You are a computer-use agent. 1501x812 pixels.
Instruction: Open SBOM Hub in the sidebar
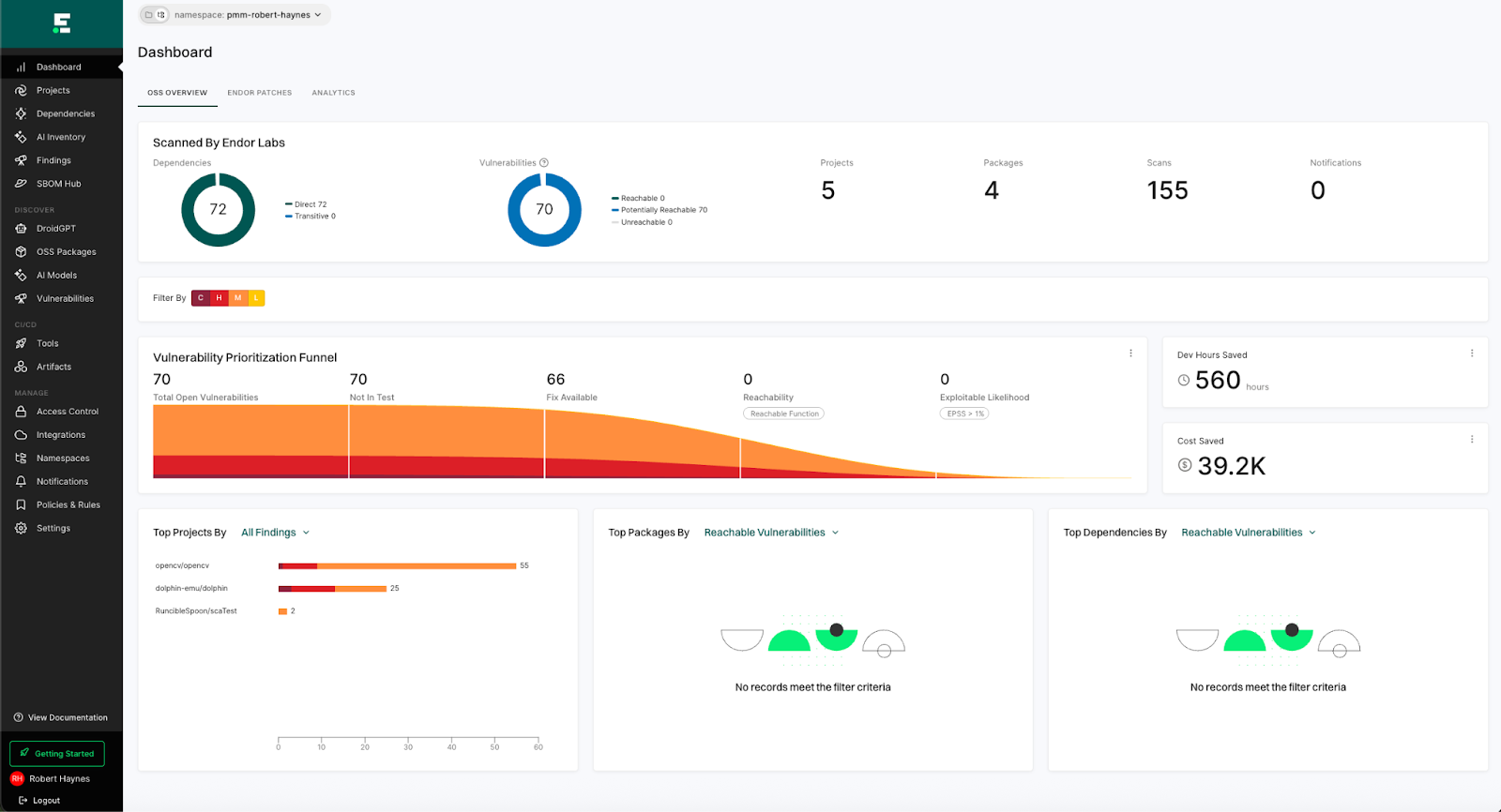(x=61, y=184)
